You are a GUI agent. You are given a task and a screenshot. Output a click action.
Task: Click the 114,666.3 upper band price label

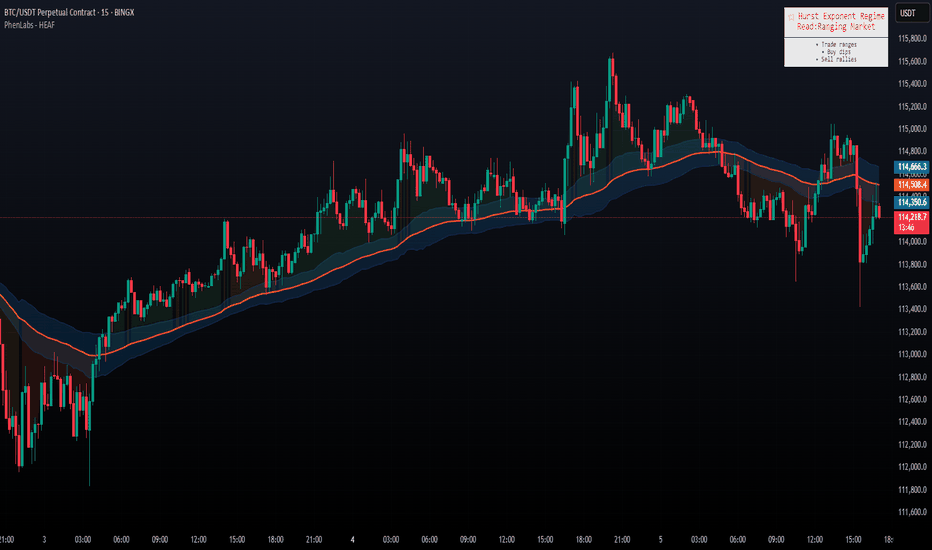912,167
